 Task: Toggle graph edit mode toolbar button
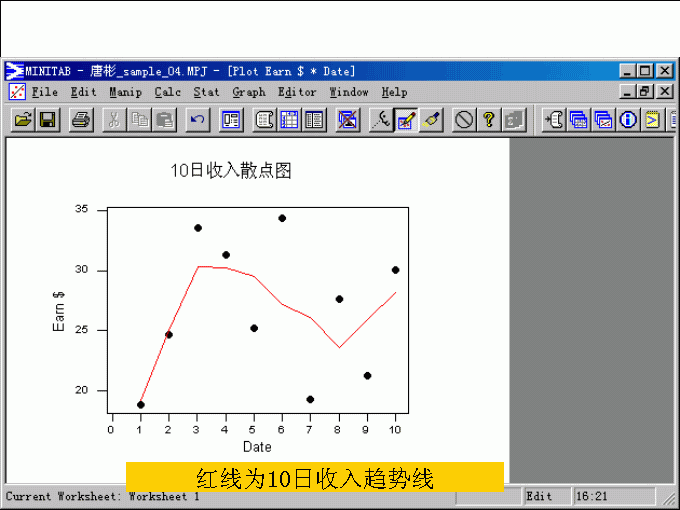(x=406, y=120)
